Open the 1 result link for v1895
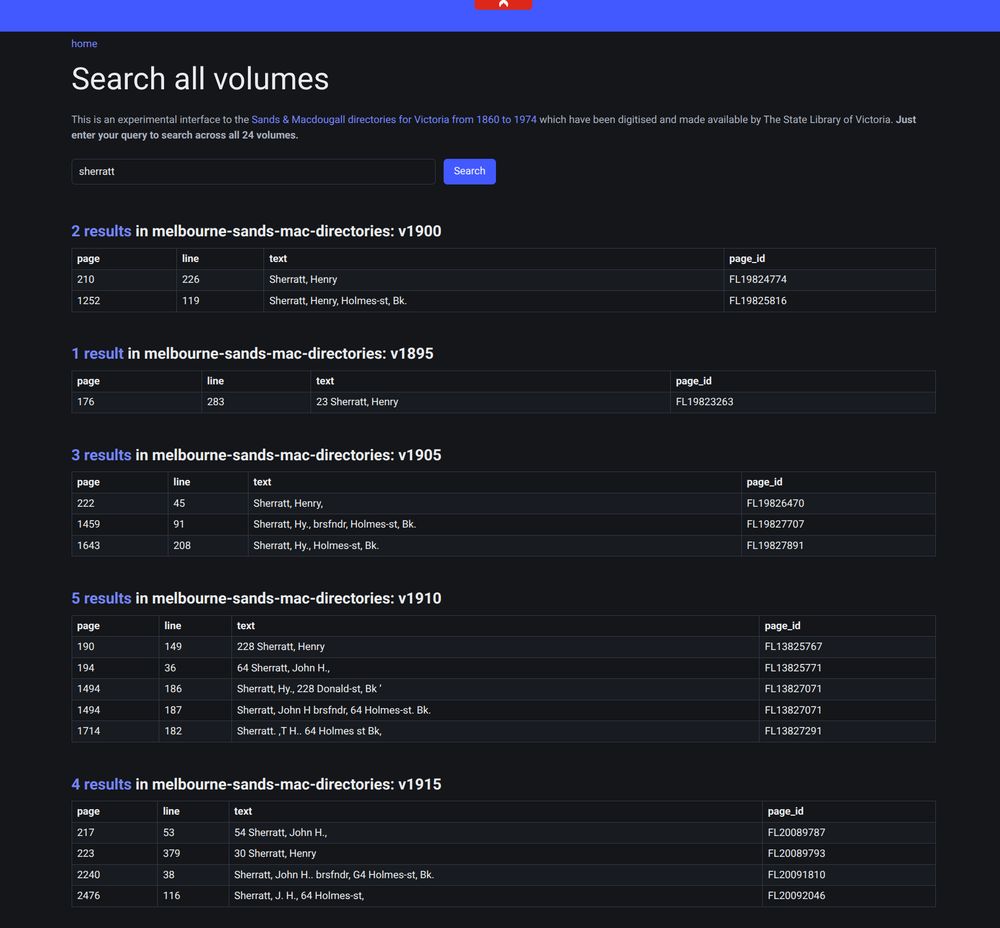The image size is (1000, 928). 97,353
